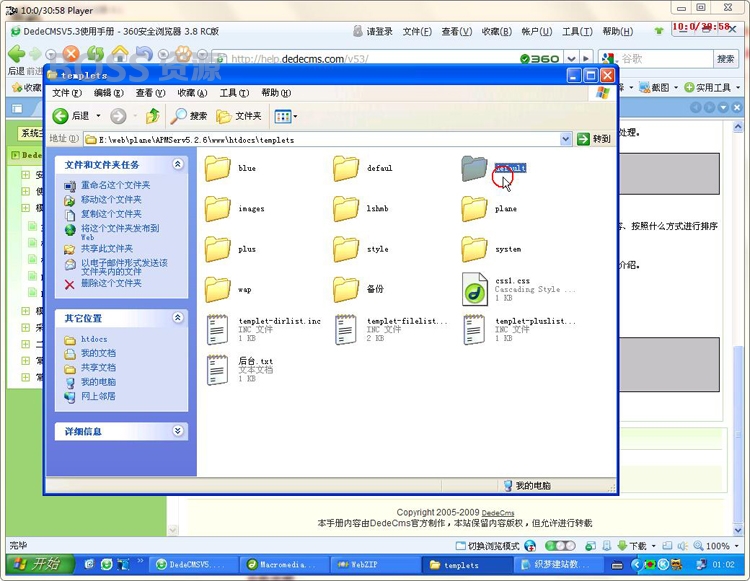This screenshot has width=750, height=581.
Task: Open the browser 帮助(H) menu
Action: pyautogui.click(x=618, y=32)
